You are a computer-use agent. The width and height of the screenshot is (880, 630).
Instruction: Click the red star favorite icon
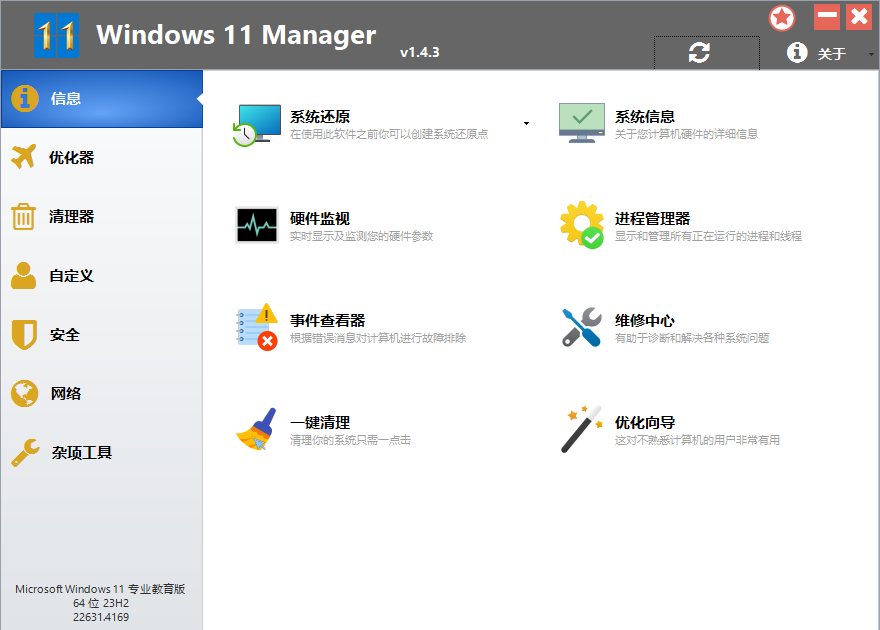click(x=782, y=18)
